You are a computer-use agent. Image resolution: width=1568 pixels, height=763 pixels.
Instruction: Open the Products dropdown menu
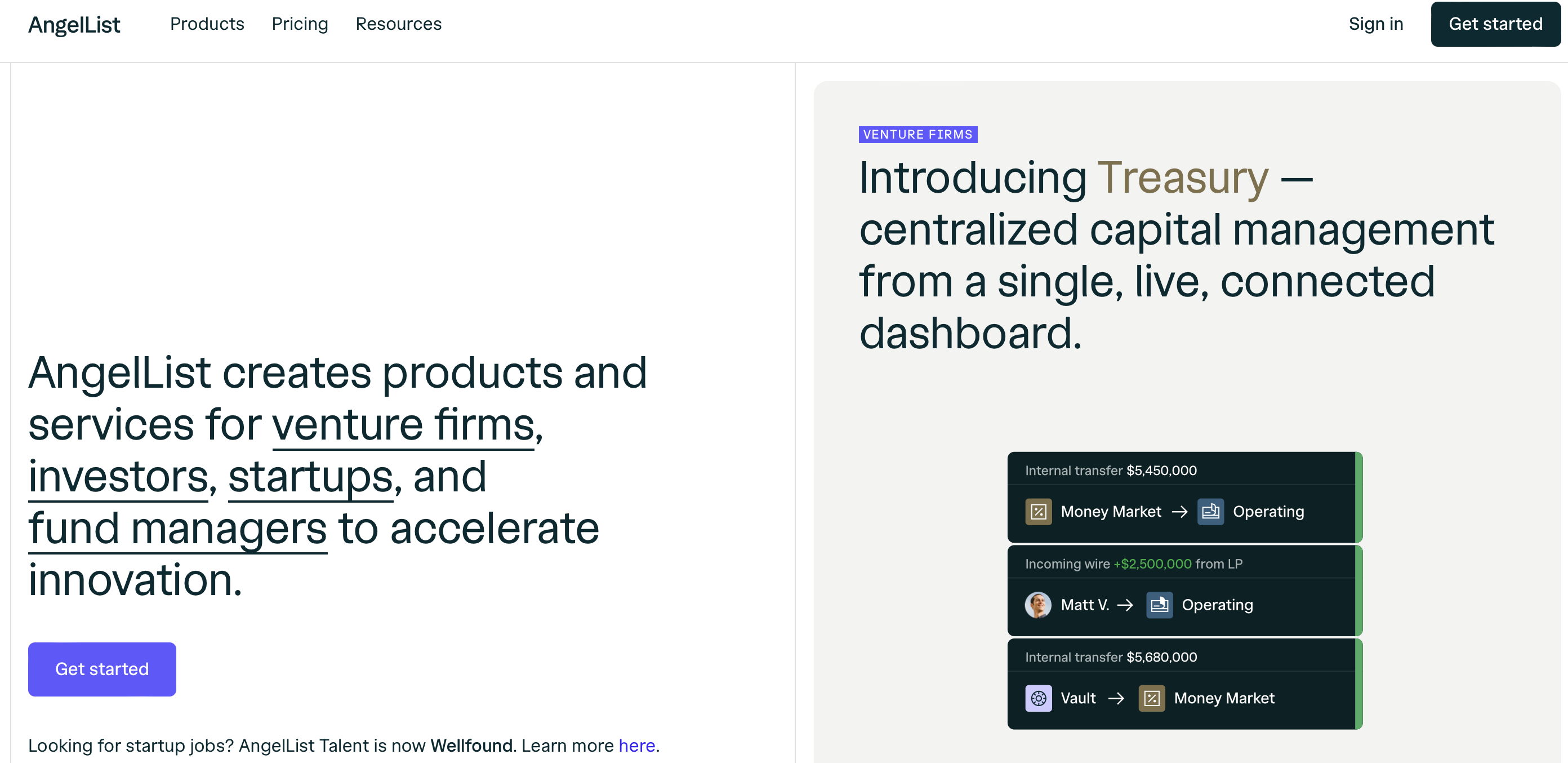click(207, 24)
